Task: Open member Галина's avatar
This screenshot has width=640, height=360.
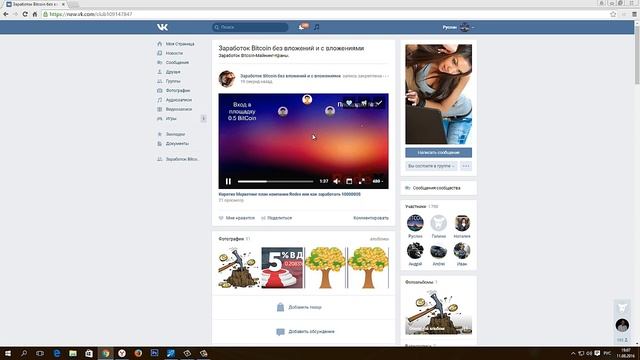Action: pos(439,223)
